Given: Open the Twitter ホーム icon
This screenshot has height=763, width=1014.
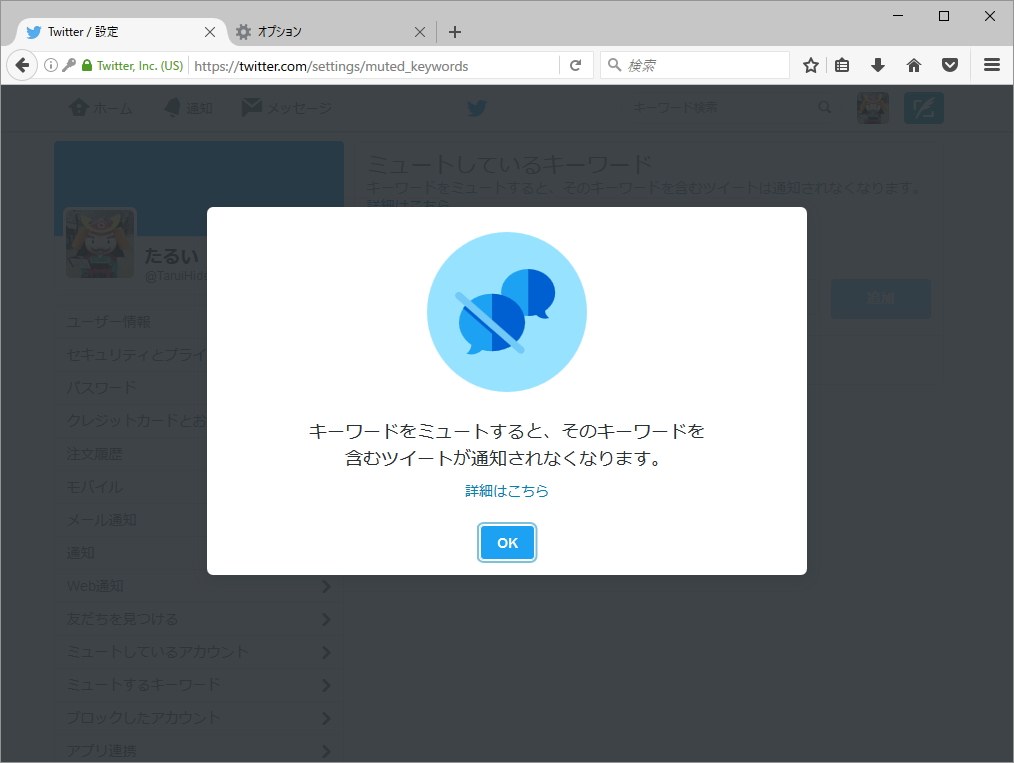Looking at the screenshot, I should click(80, 107).
